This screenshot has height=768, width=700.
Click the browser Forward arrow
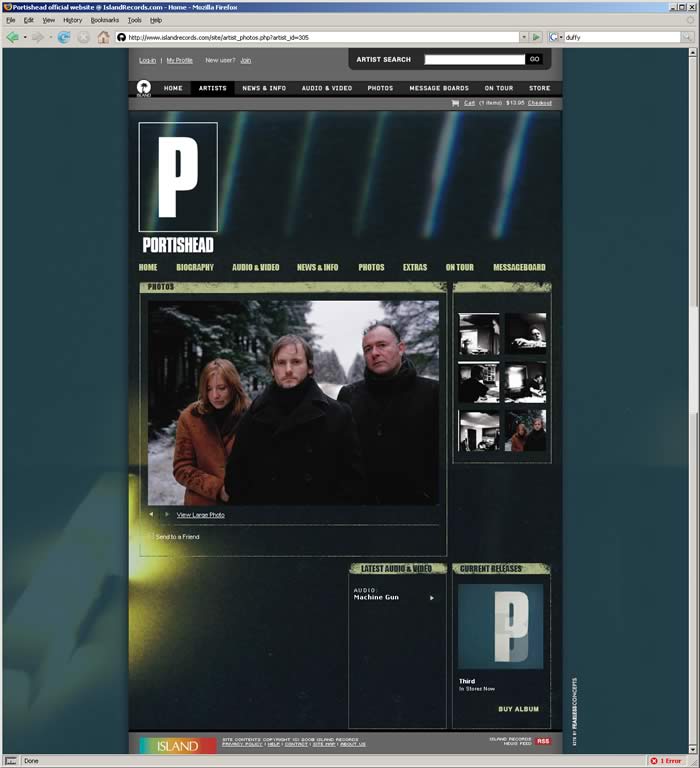38,37
